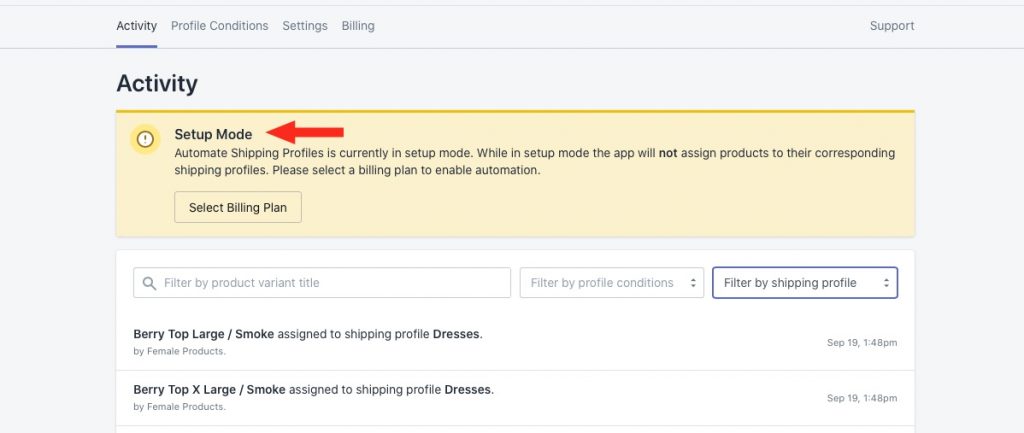This screenshot has width=1024, height=433.
Task: Click the Setup Mode warning exclamation icon
Action: pyautogui.click(x=145, y=139)
